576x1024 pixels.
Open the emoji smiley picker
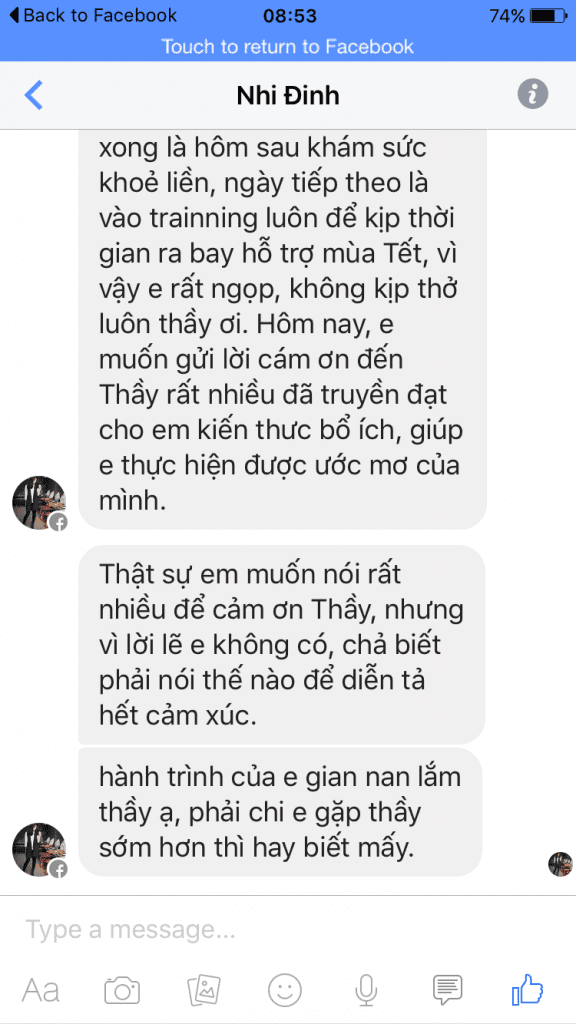point(285,990)
